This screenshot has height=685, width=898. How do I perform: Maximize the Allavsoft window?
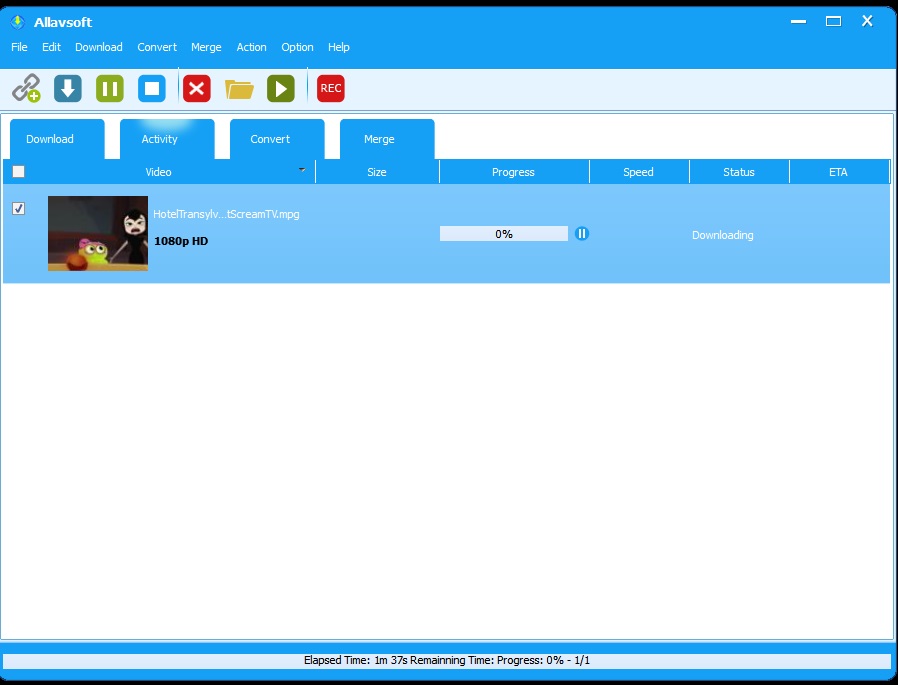coord(833,22)
